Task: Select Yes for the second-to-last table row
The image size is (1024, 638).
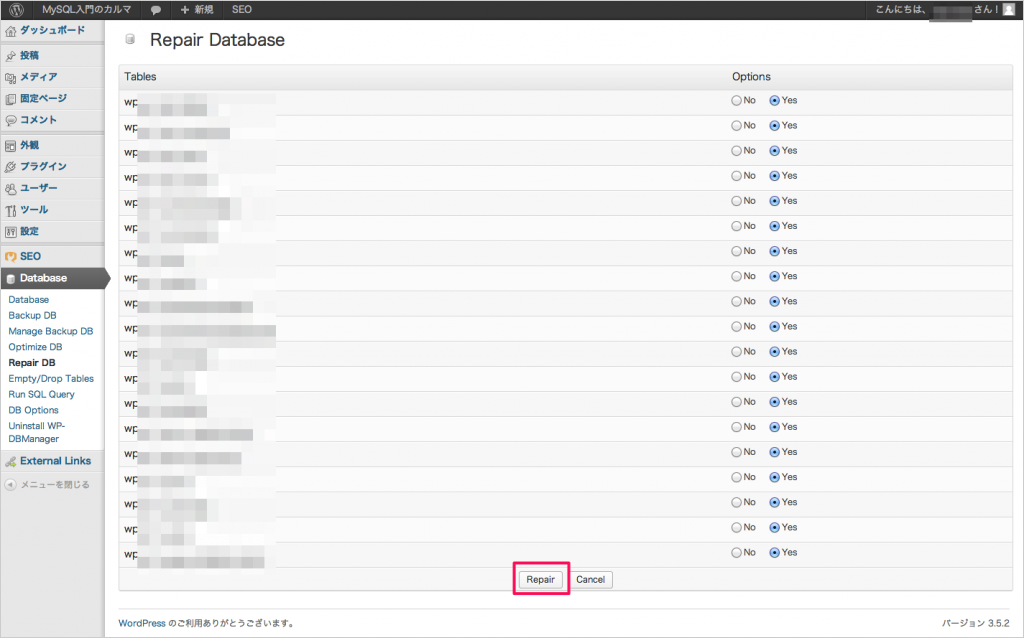Action: (775, 528)
